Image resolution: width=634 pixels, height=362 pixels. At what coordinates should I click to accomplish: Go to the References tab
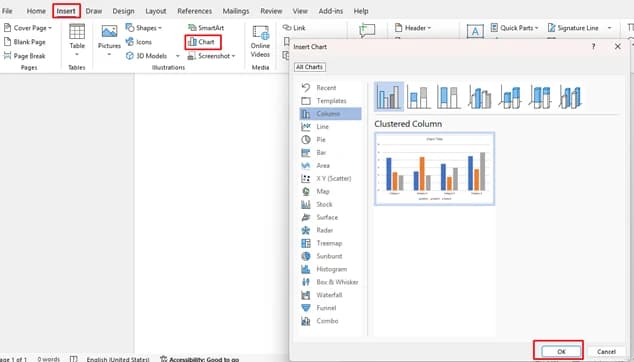[x=194, y=11]
